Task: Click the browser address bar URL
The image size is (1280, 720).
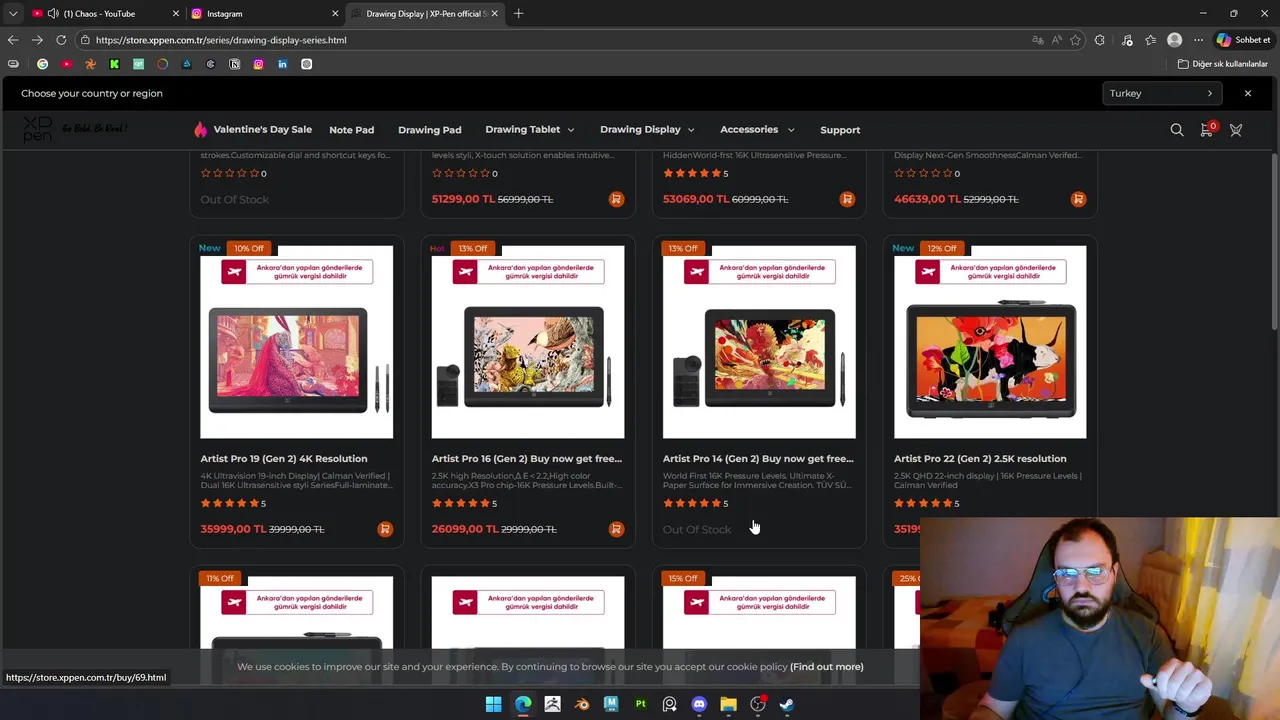Action: coord(221,40)
